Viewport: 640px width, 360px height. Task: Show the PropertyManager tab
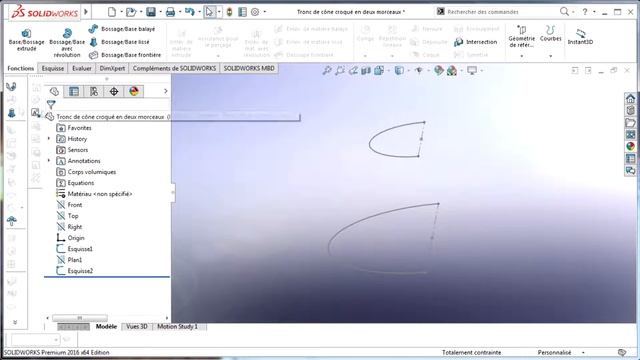(x=74, y=91)
